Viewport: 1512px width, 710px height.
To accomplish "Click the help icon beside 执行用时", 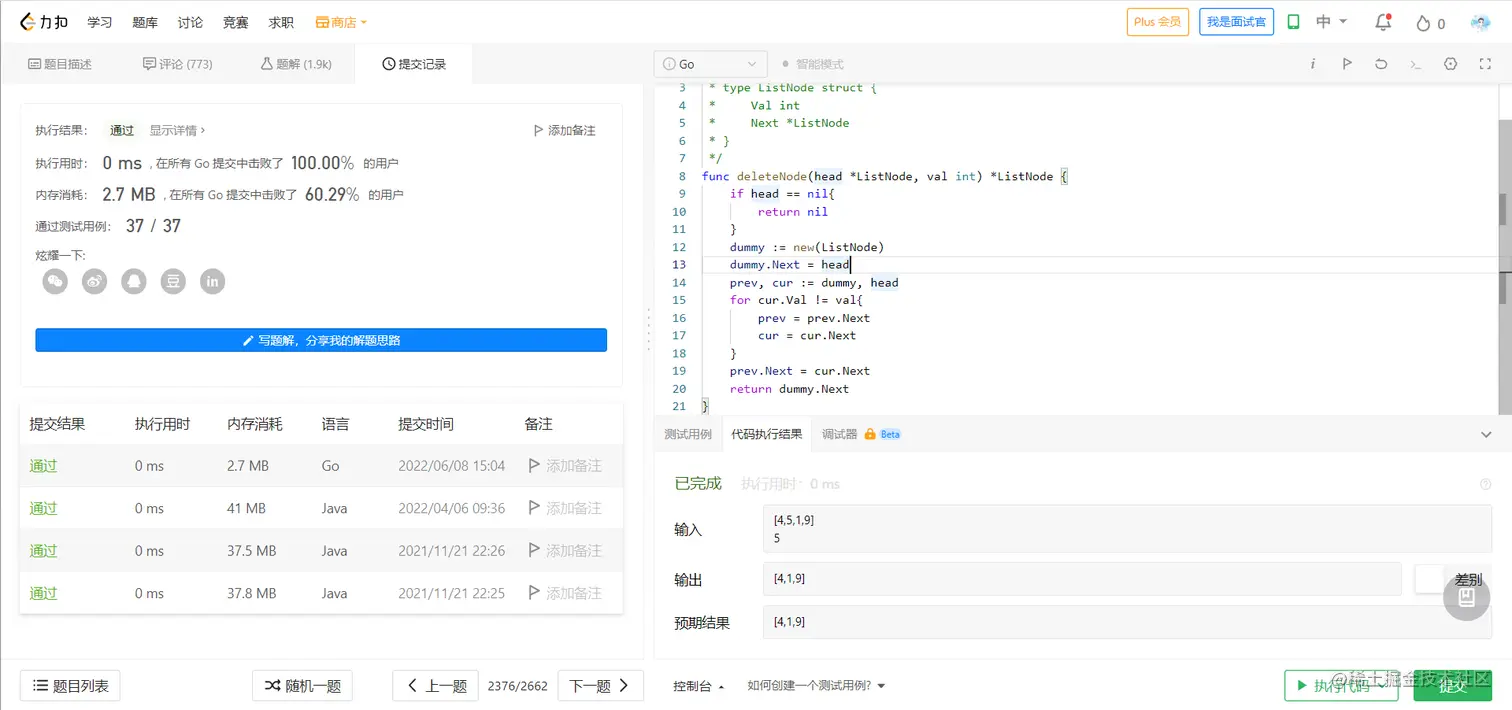I will [x=1485, y=484].
